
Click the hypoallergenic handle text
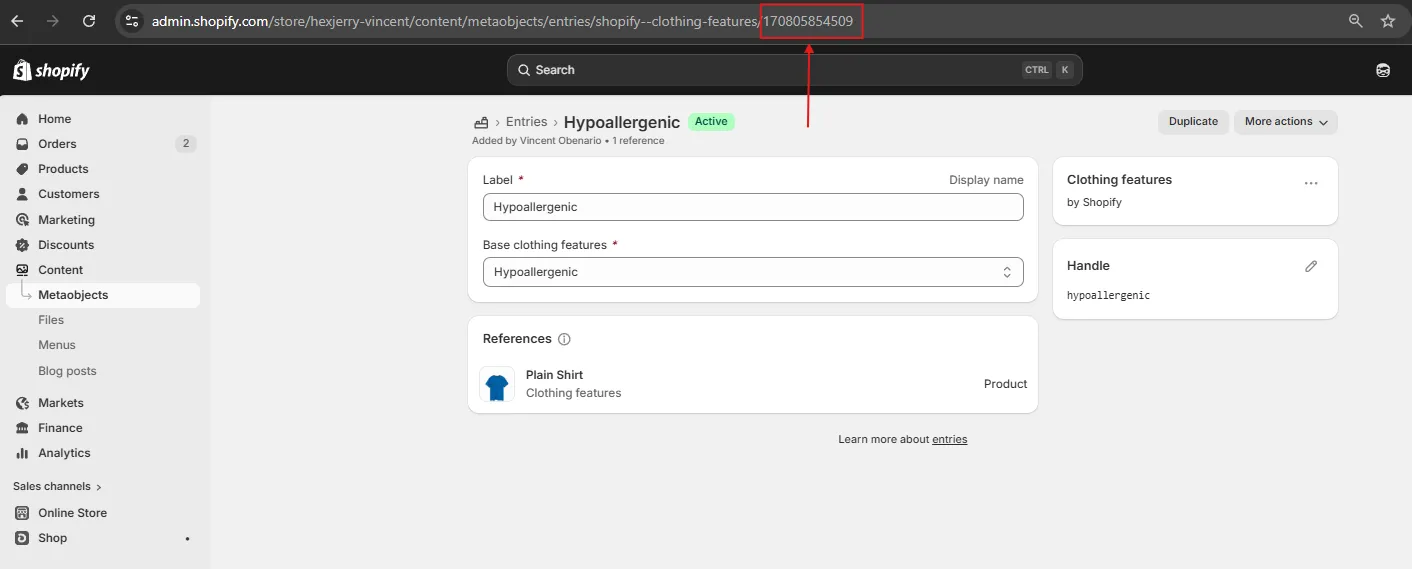click(x=1108, y=296)
